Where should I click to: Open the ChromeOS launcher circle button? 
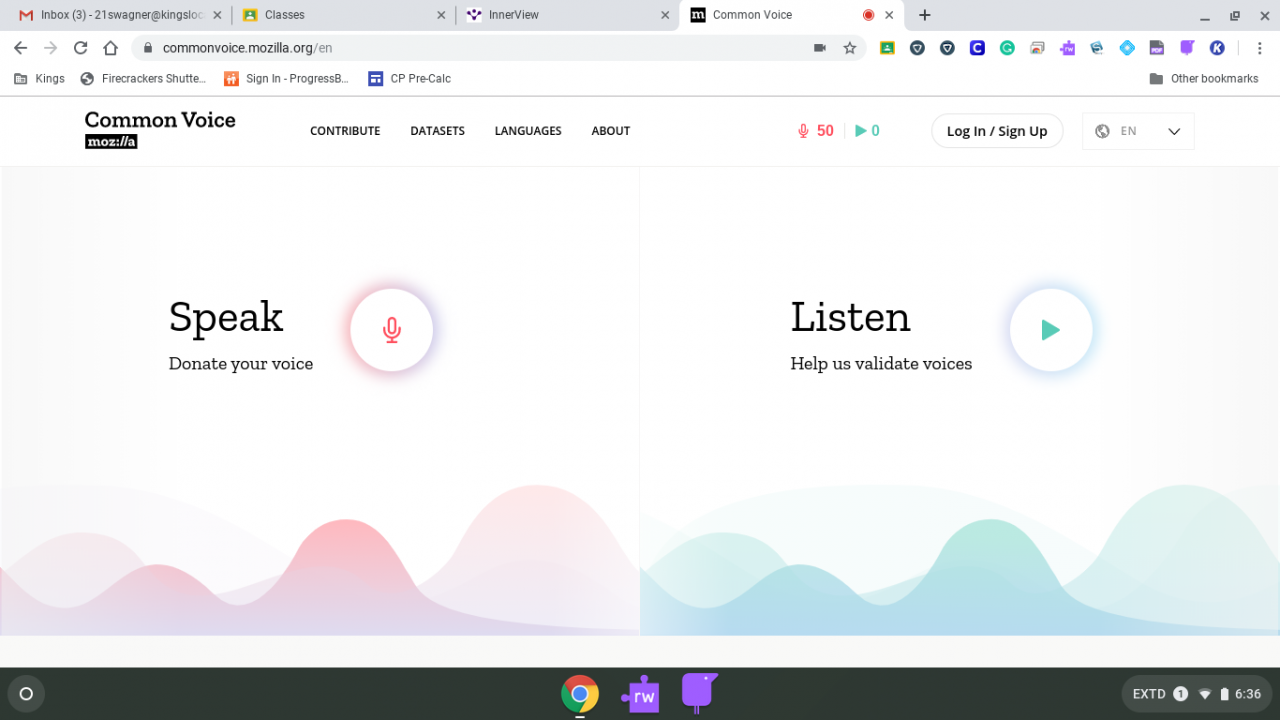[26, 694]
